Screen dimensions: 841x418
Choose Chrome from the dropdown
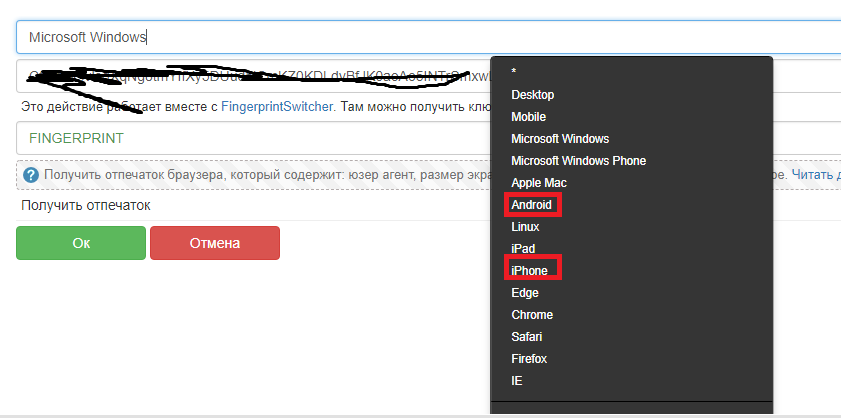pyautogui.click(x=531, y=315)
